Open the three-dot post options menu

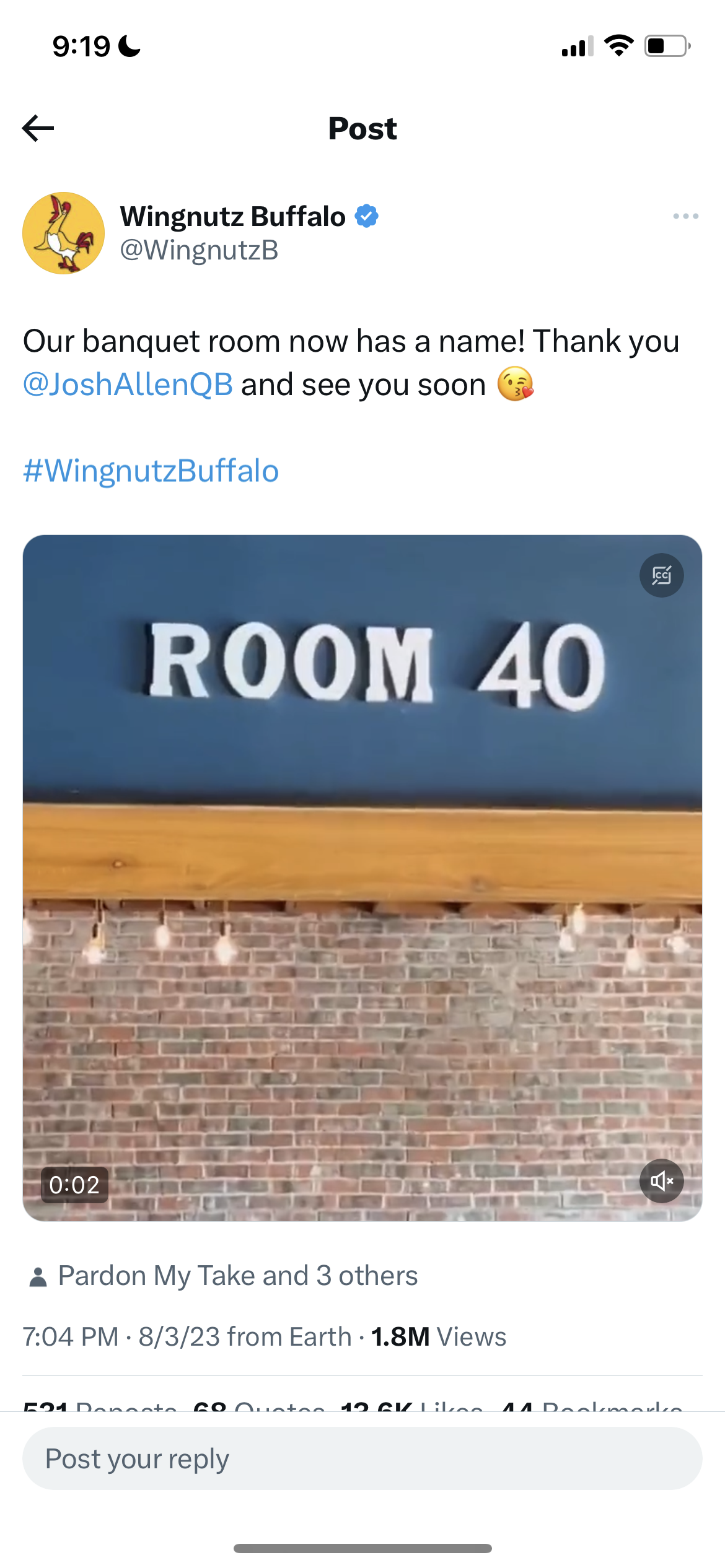[685, 216]
